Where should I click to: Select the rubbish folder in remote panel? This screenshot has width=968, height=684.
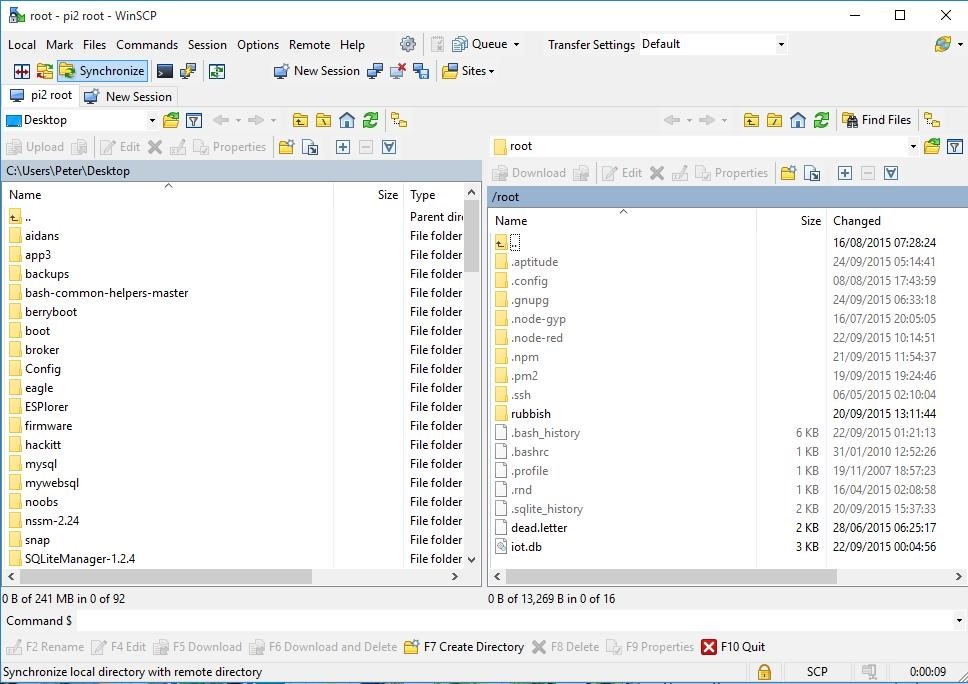pyautogui.click(x=530, y=414)
